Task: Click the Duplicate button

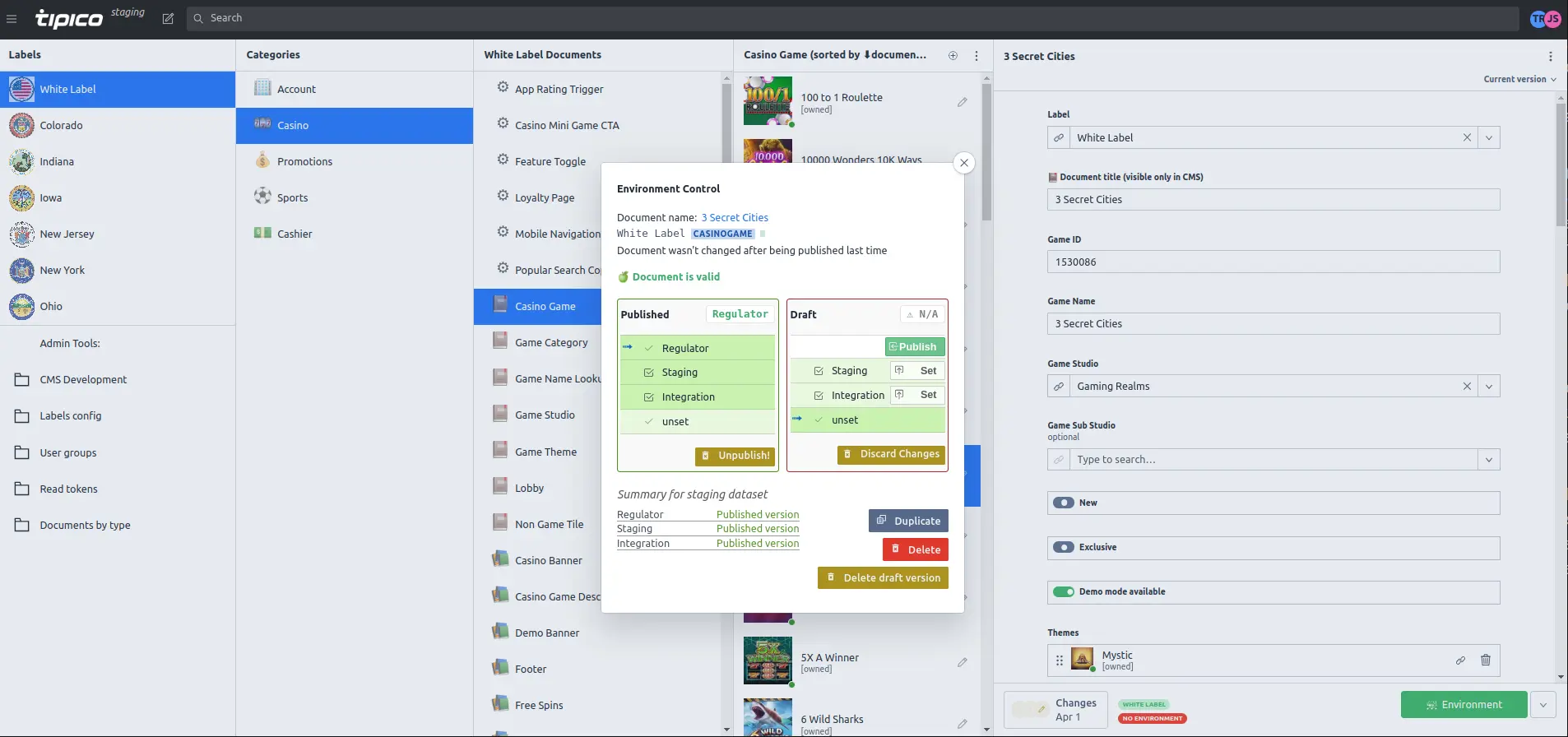Action: coord(908,521)
